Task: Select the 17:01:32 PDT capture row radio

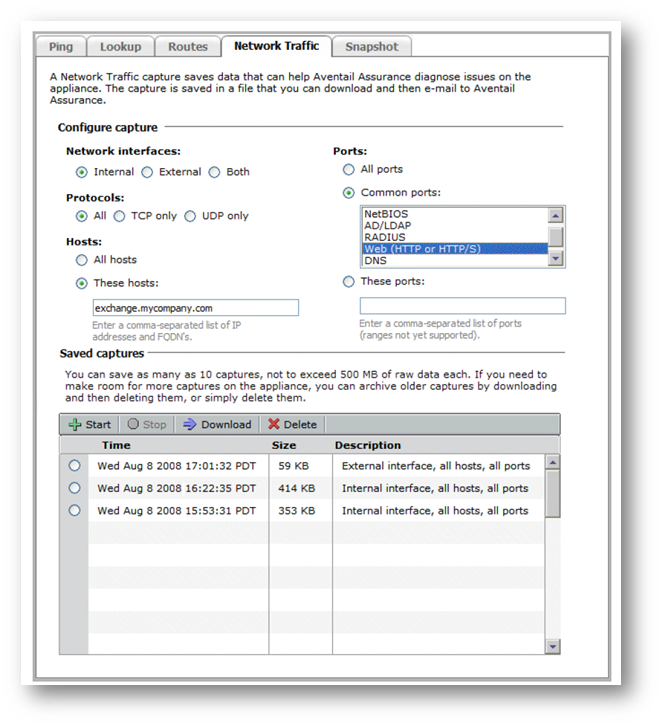Action: (x=74, y=465)
